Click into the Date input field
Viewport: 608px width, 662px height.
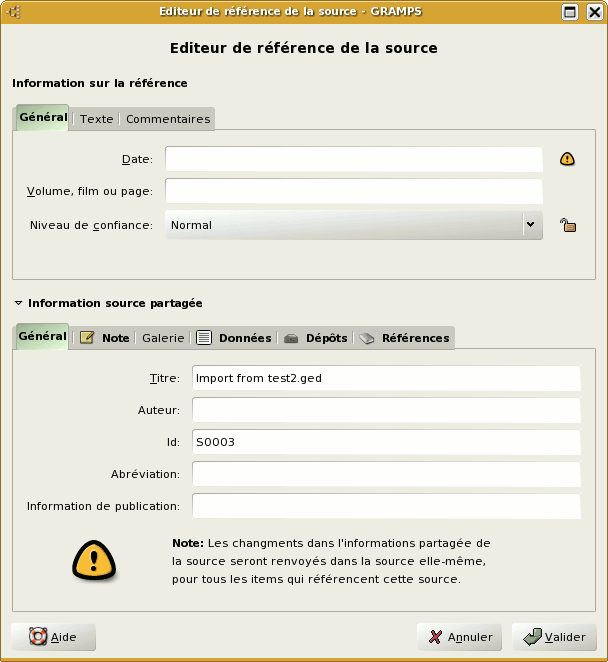353,159
